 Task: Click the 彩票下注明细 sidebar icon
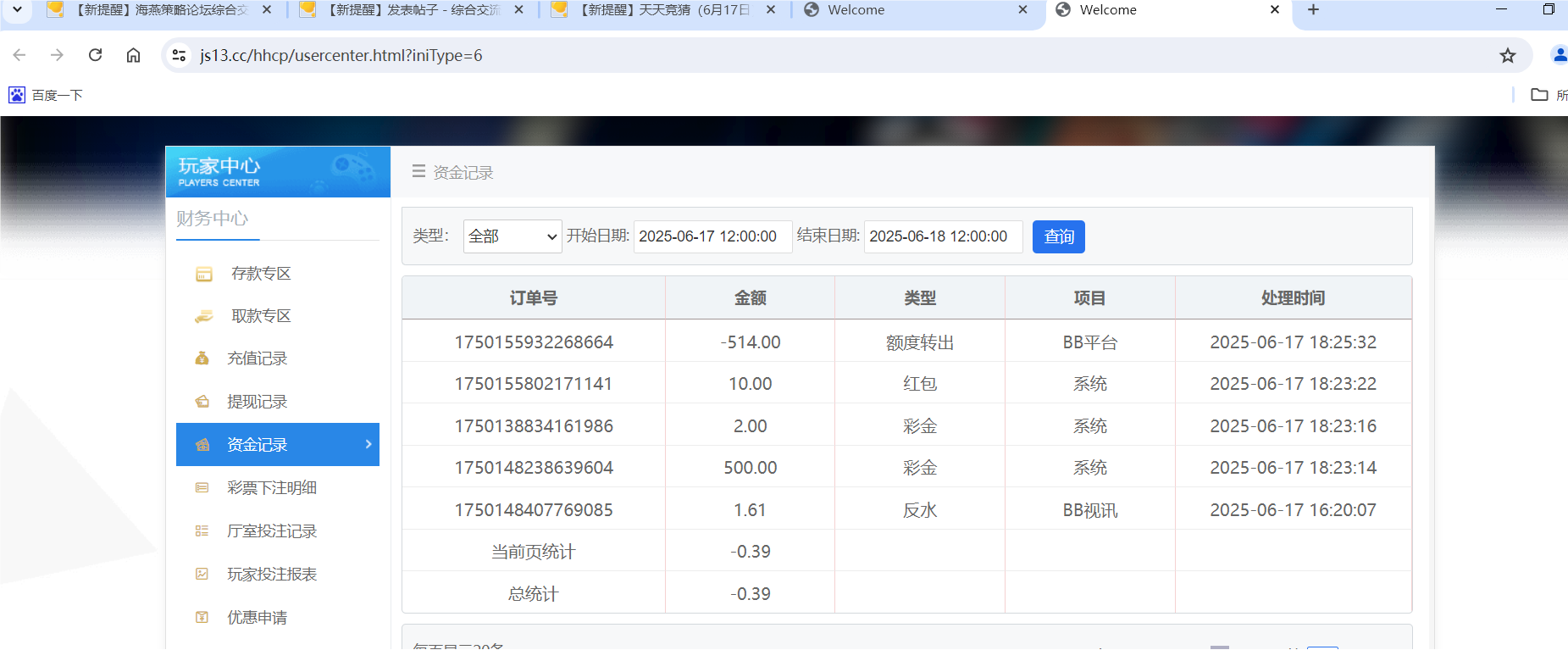[x=202, y=488]
